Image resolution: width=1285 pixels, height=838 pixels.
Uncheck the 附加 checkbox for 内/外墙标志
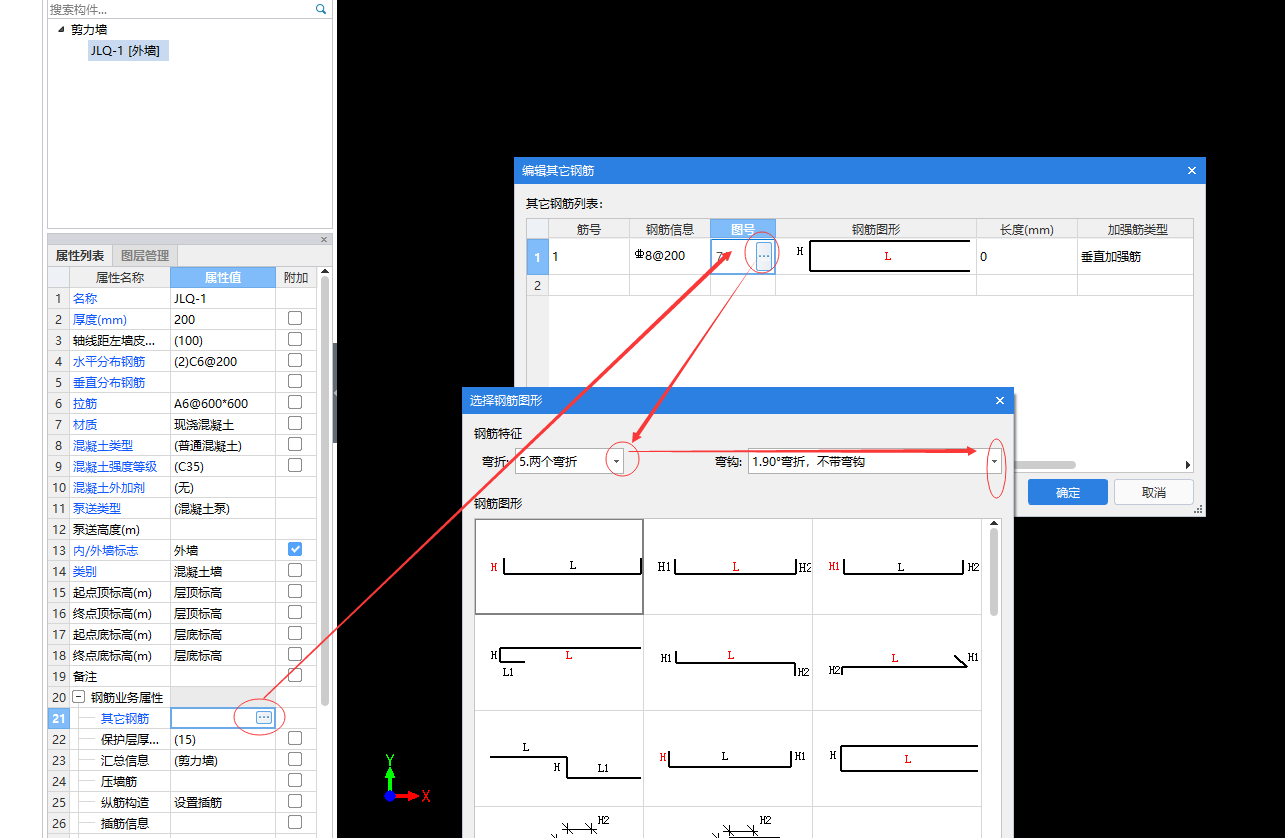coord(295,549)
